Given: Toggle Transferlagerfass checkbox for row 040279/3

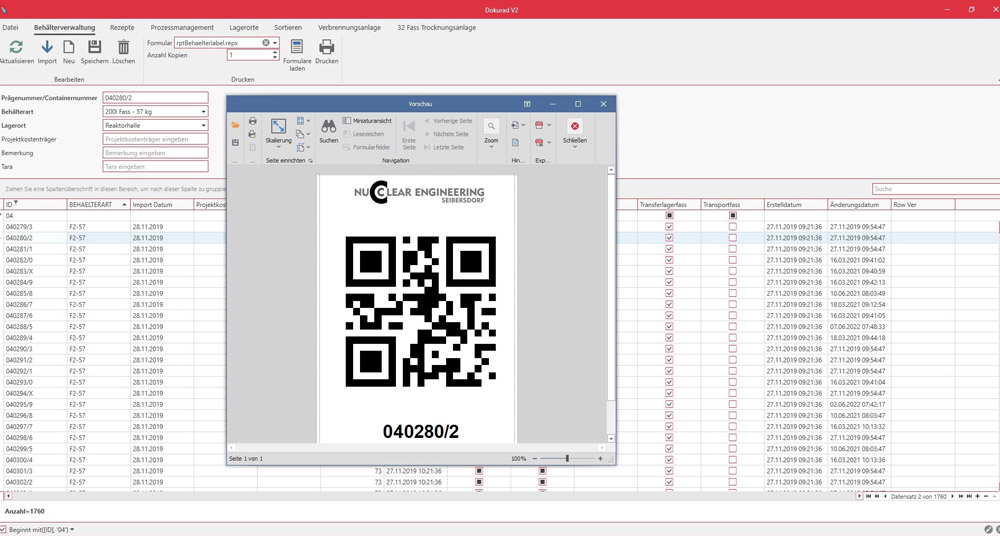Looking at the screenshot, I should 669,227.
